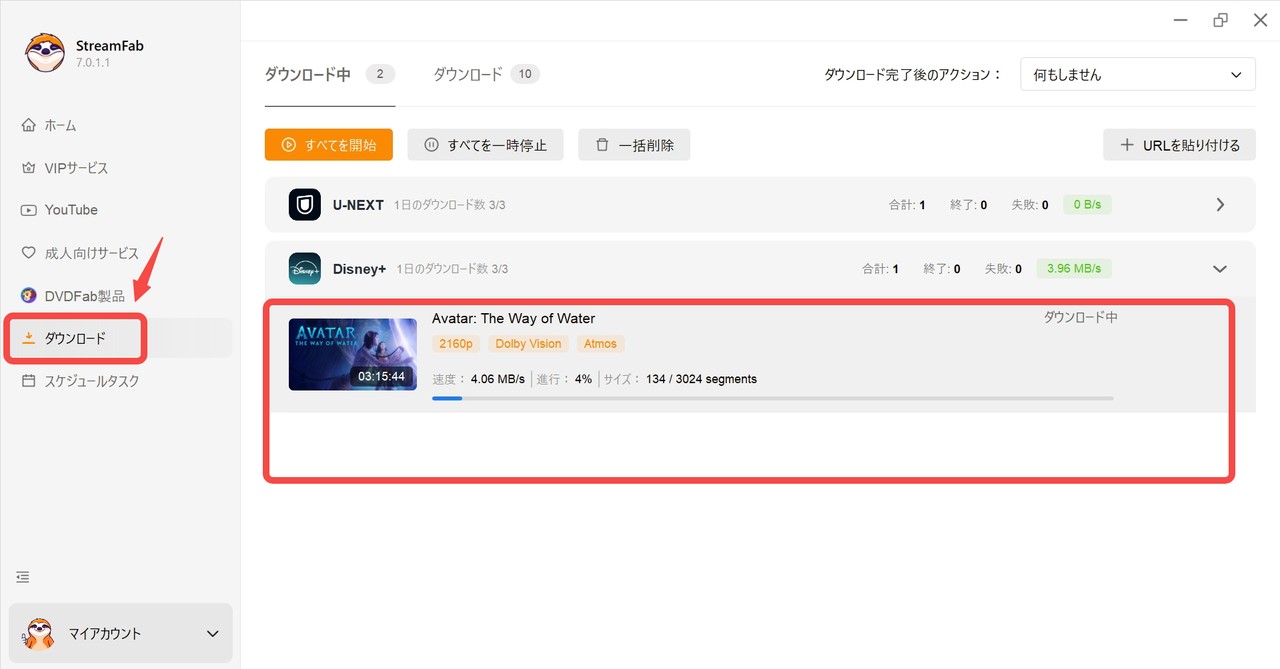This screenshot has width=1280, height=669.
Task: Open スケジュールタスク scheduled tasks
Action: (91, 381)
